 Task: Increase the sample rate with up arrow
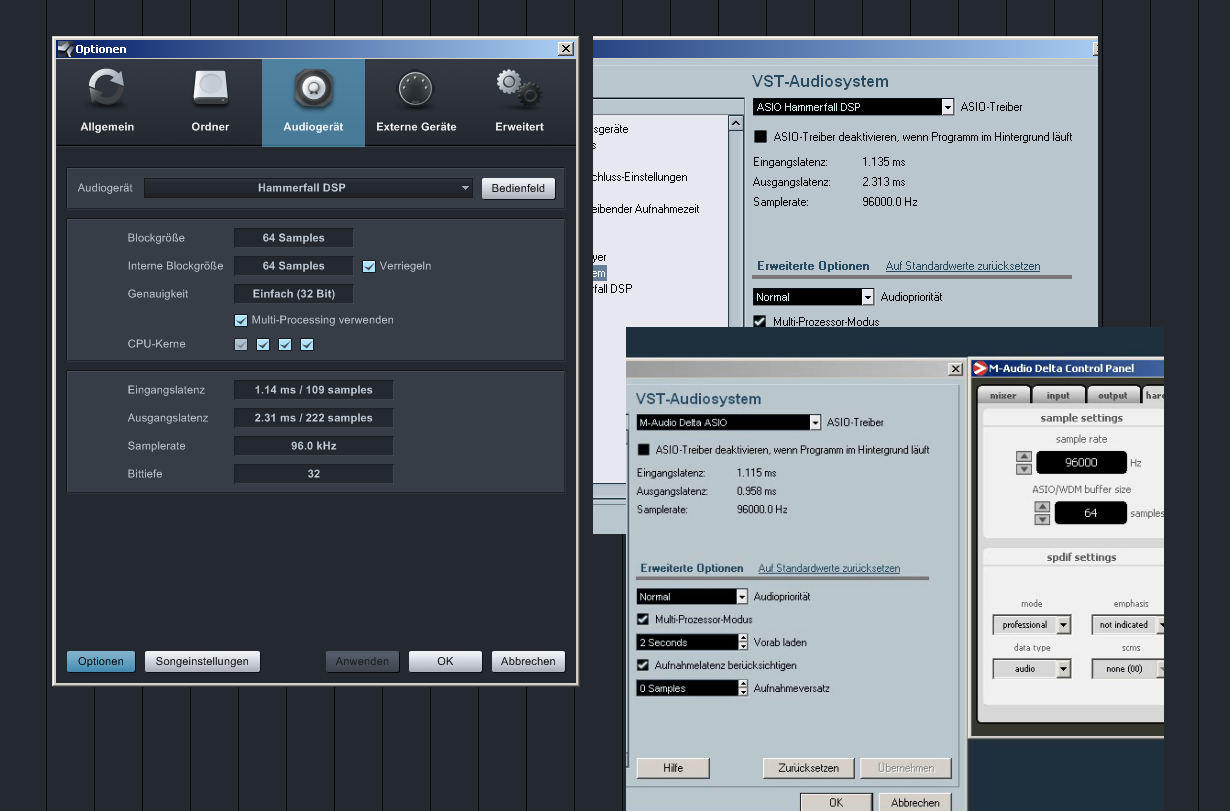point(1023,457)
